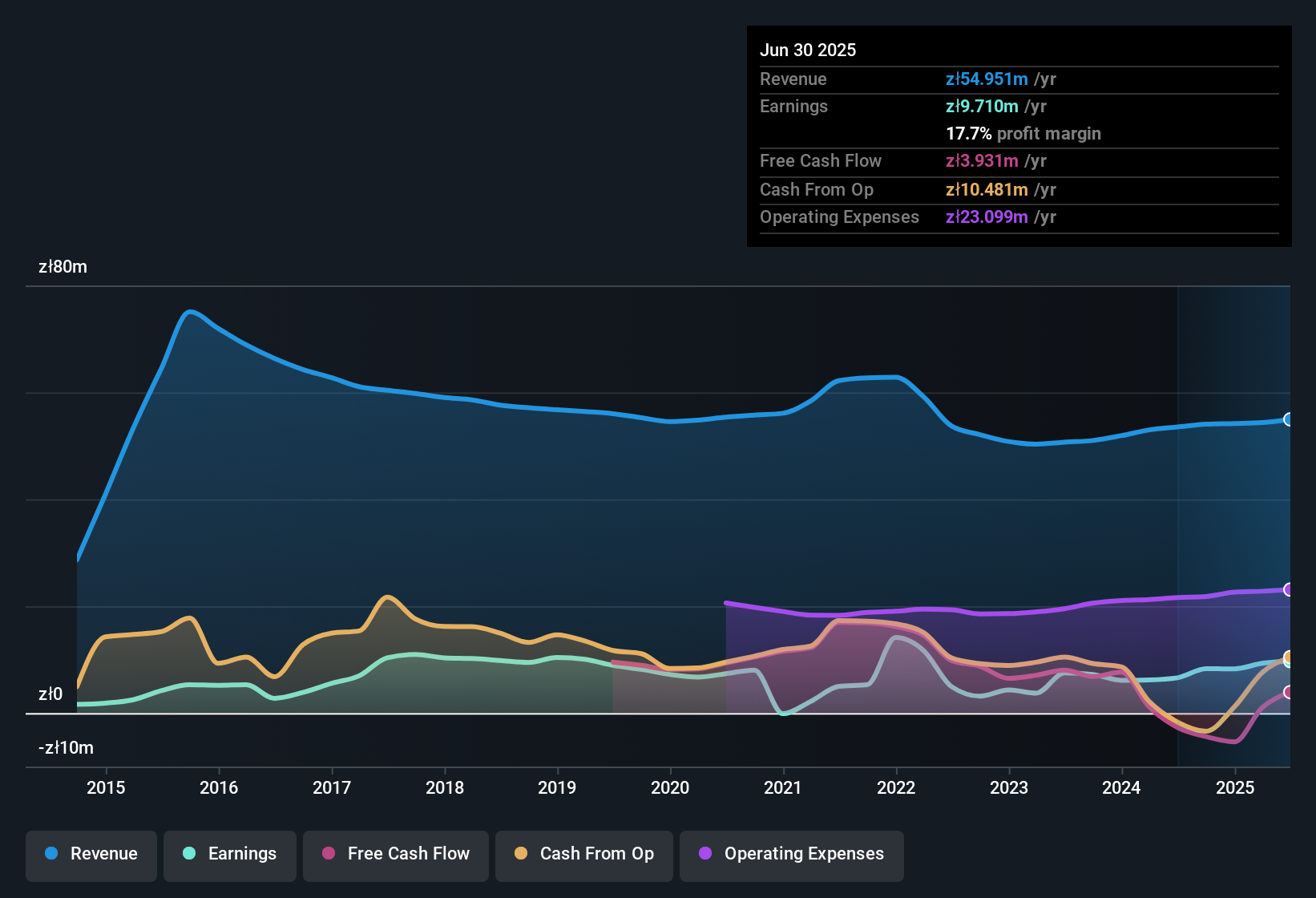1316x898 pixels.
Task: Click the 17.7% profit margin text
Action: 1023,133
